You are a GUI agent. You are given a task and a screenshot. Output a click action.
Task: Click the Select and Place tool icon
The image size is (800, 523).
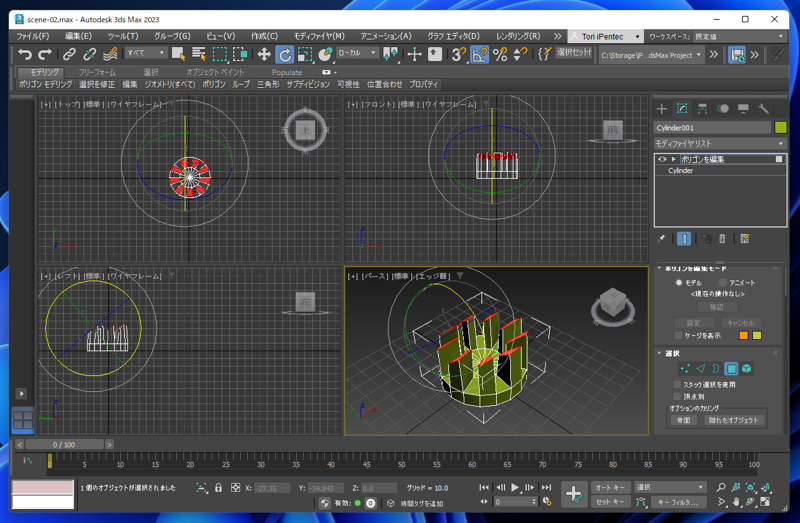pos(325,54)
